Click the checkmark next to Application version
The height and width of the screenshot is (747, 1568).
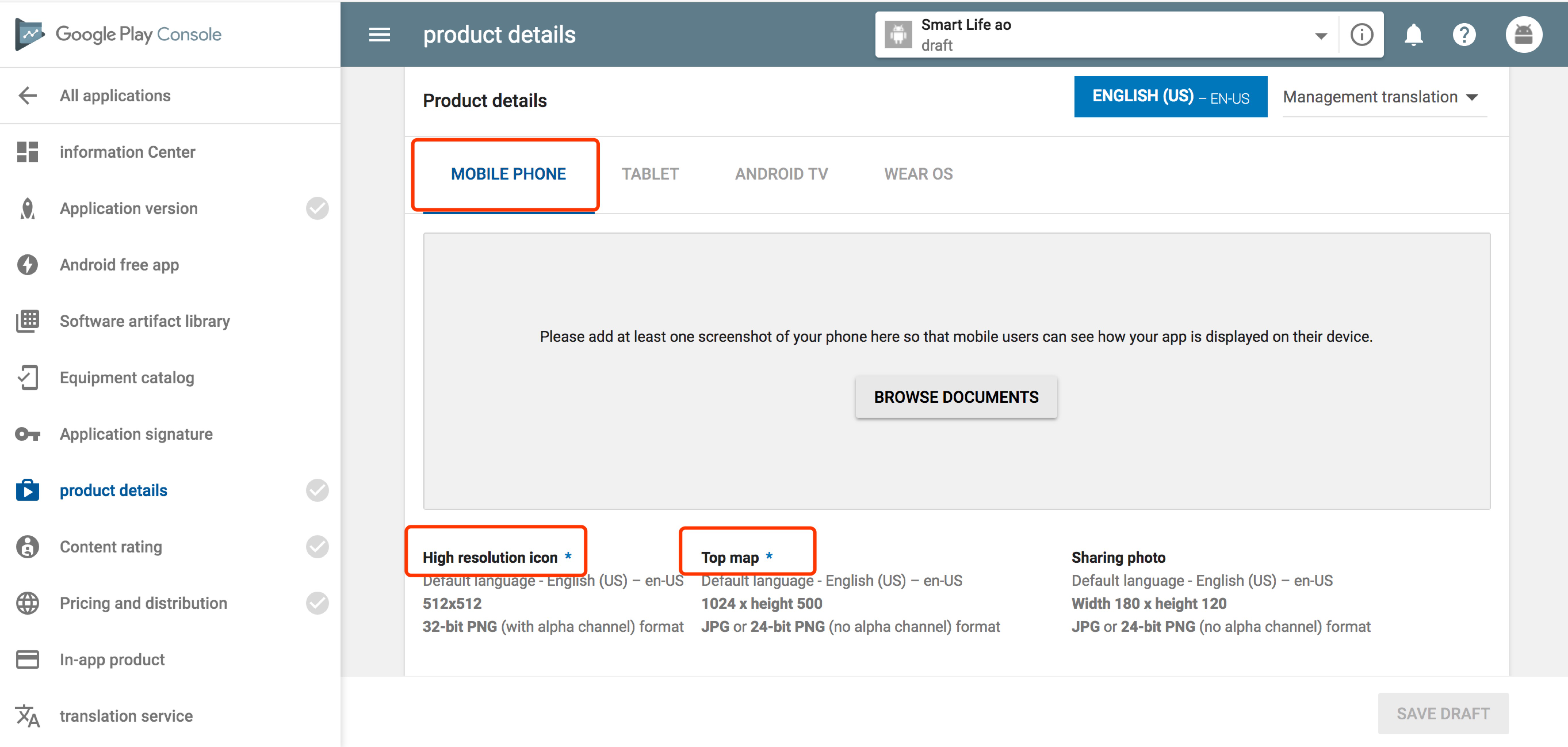[317, 208]
